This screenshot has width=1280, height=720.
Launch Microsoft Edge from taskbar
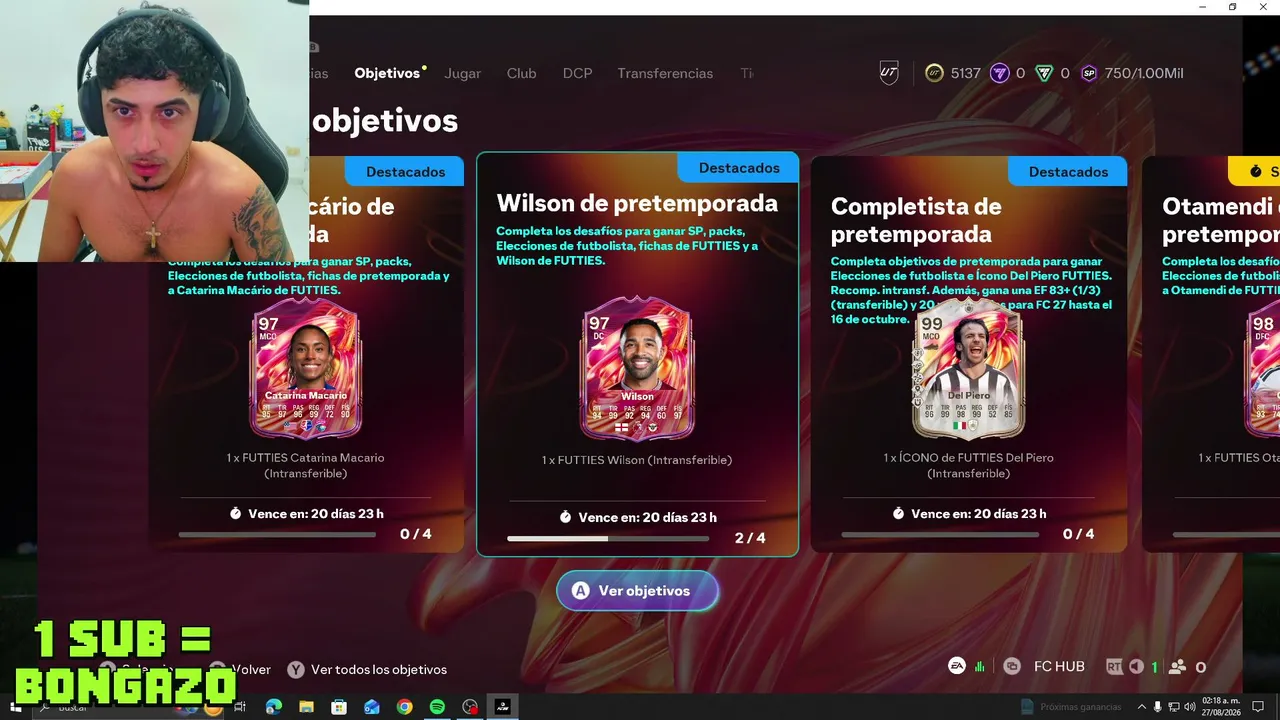tap(274, 707)
